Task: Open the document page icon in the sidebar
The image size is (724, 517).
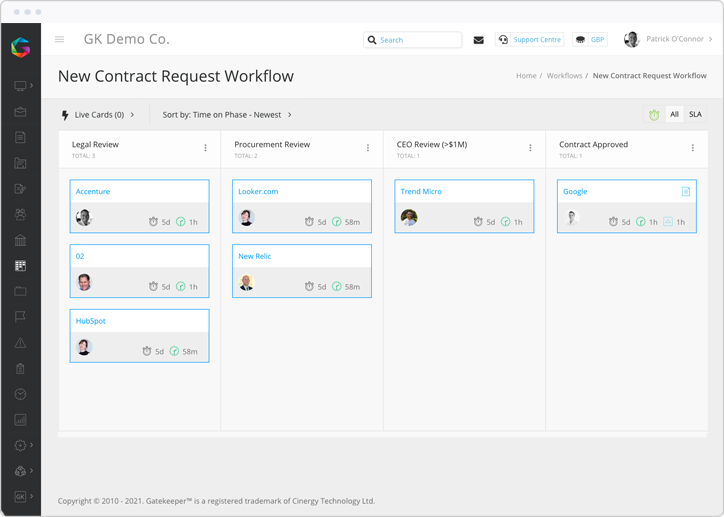Action: point(20,138)
